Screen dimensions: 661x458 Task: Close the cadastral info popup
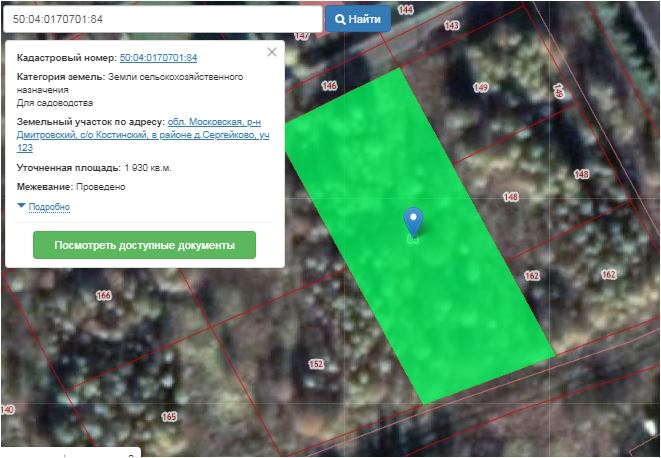pos(272,52)
